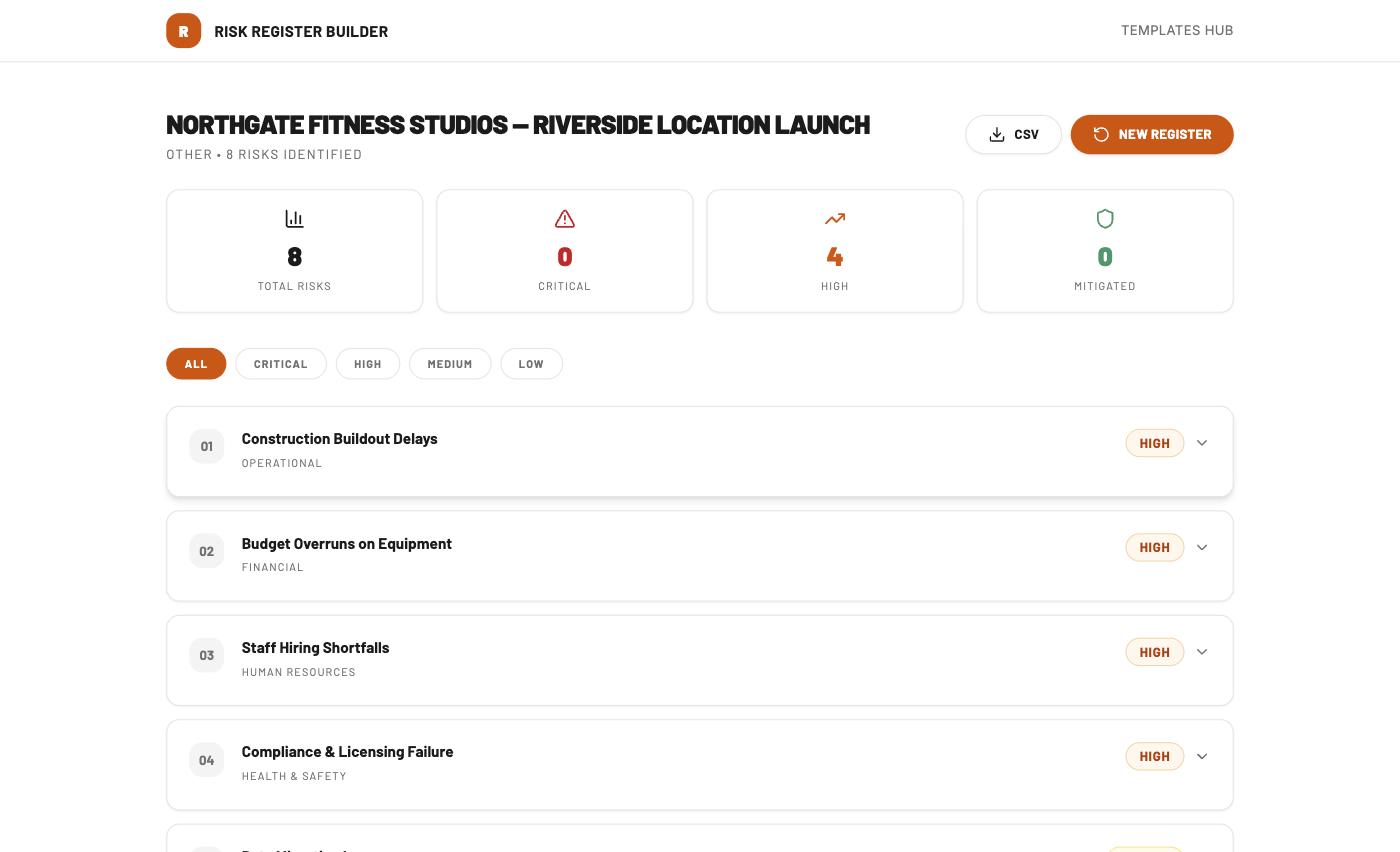
Task: Click the 03 number badge
Action: tap(207, 655)
